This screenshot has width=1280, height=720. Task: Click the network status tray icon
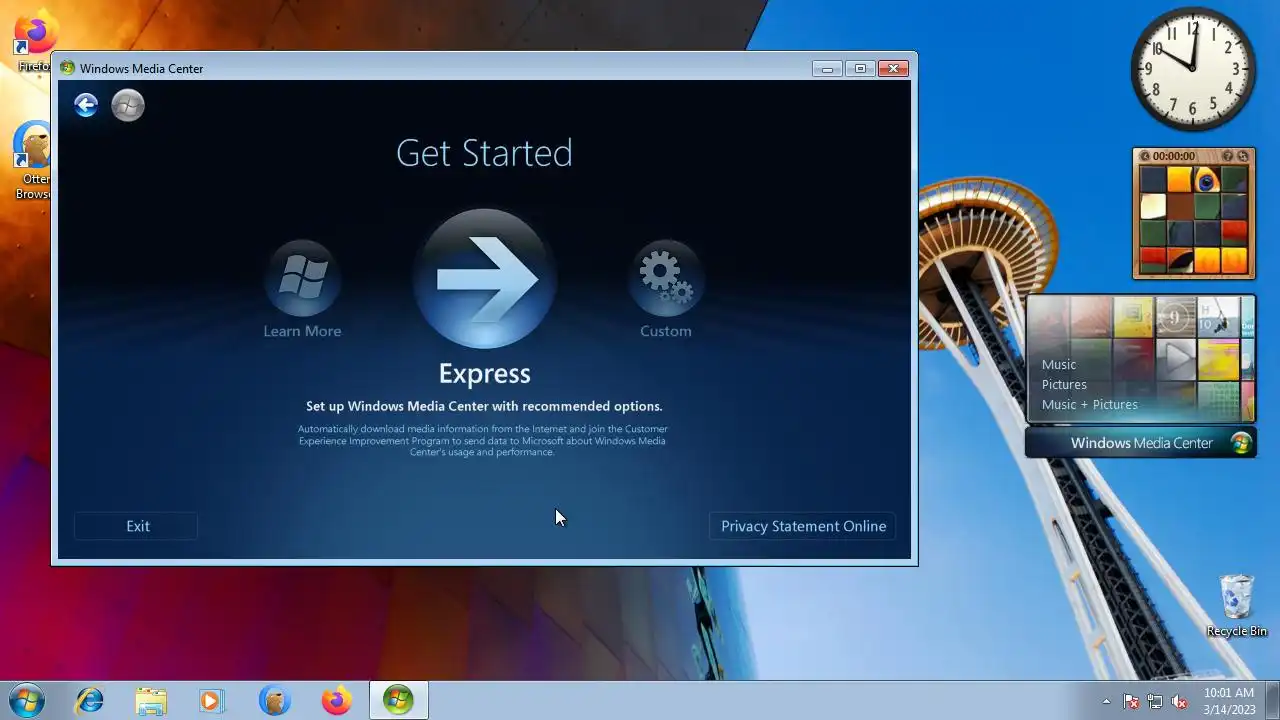tap(1155, 702)
